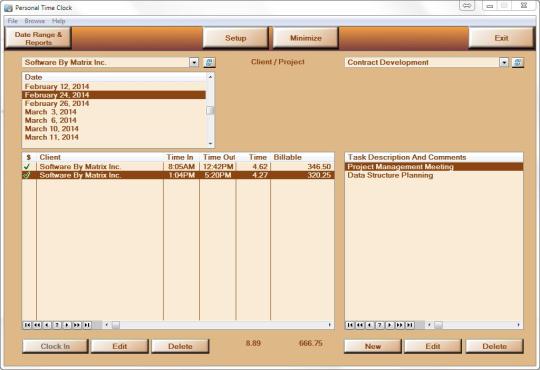This screenshot has width=540, height=370.
Task: Jump forward a page in task comments navigator
Action: [400, 325]
